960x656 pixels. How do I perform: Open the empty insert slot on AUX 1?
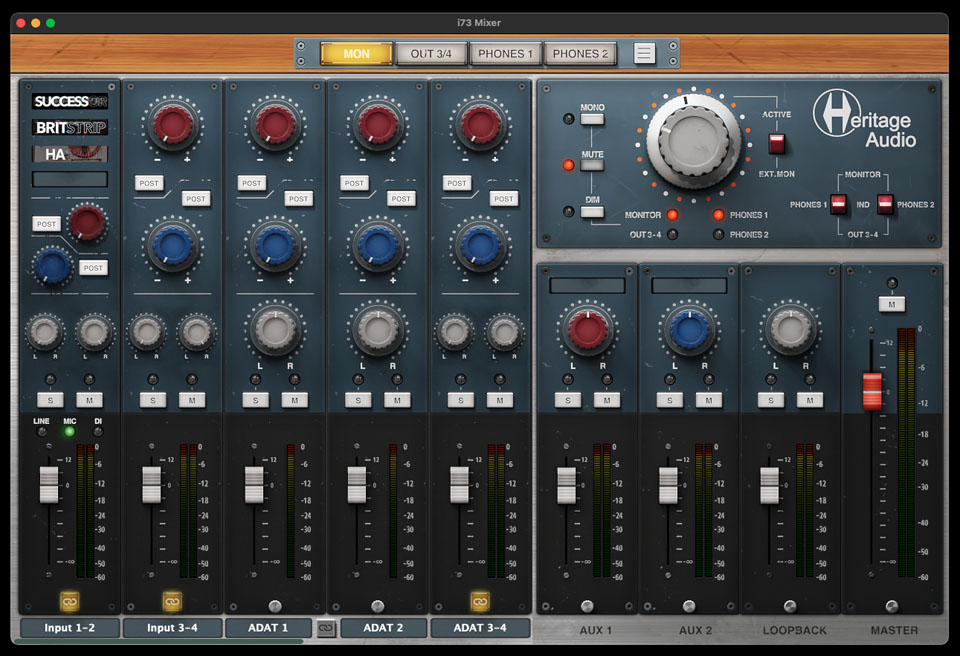pos(587,286)
